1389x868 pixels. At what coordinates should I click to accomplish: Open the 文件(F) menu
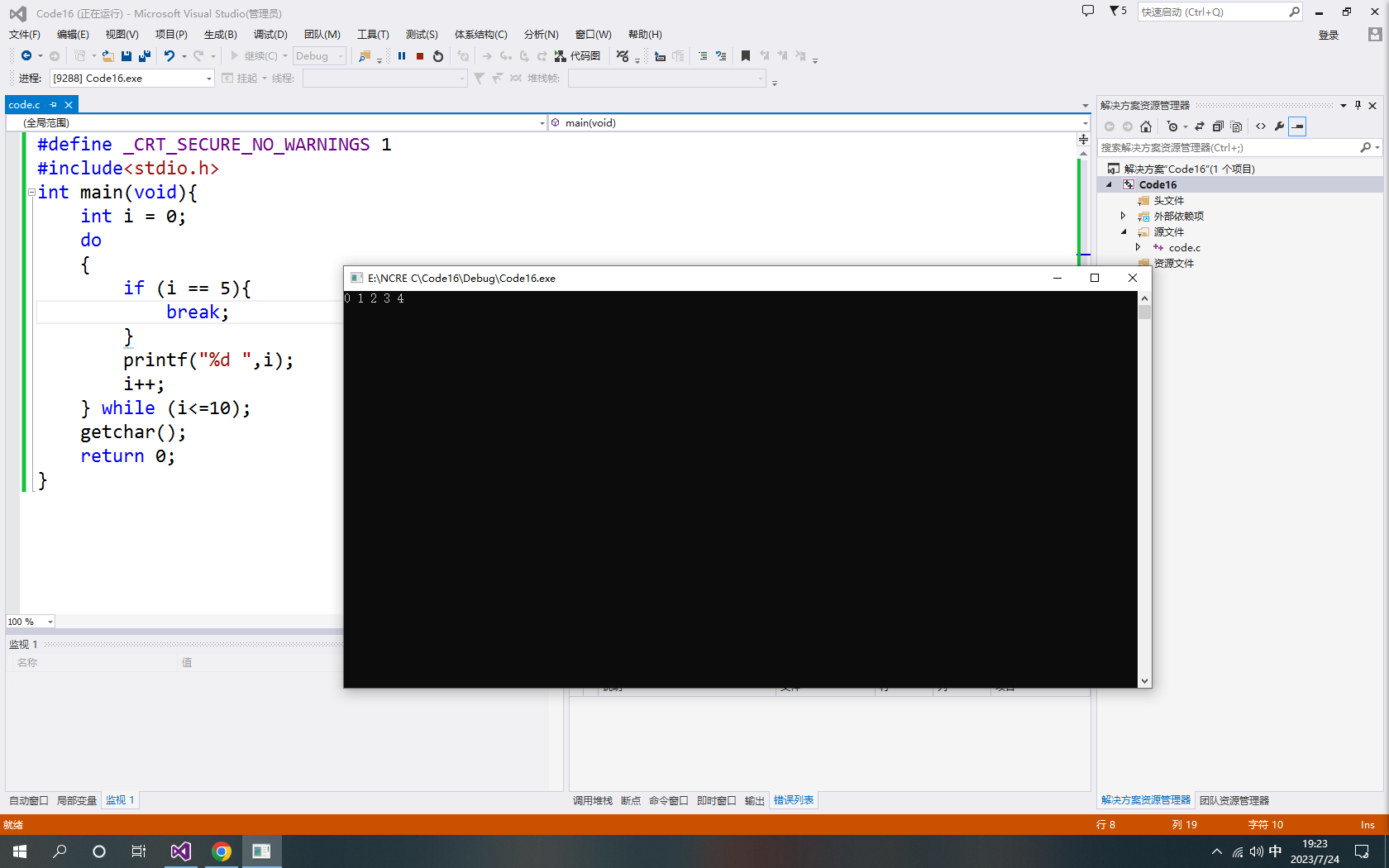coord(25,35)
